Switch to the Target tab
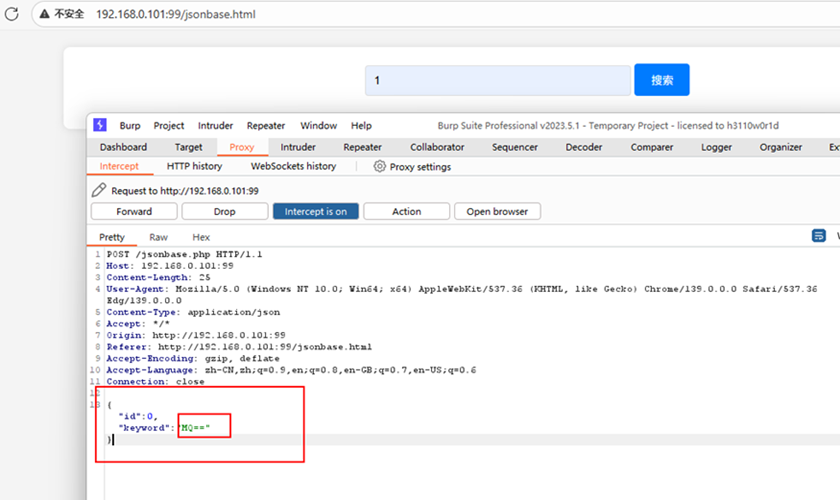This screenshot has width=840, height=500. point(189,147)
